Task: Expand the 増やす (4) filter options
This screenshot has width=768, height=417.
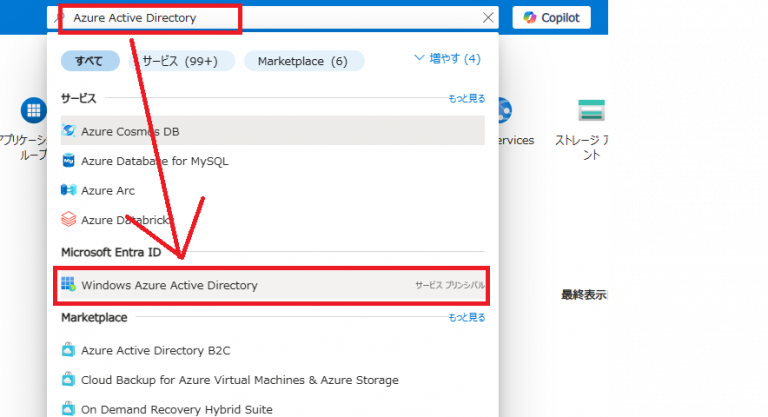Action: 447,59
